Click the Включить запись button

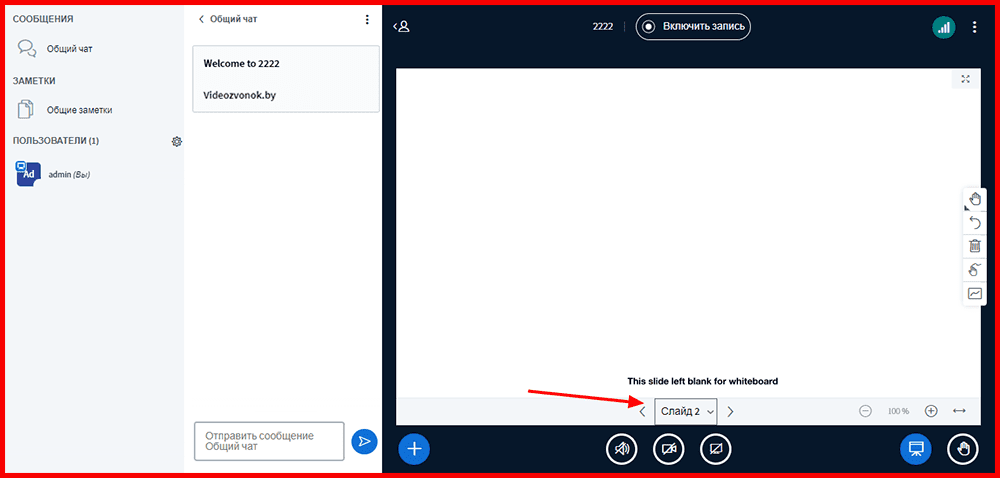point(694,26)
